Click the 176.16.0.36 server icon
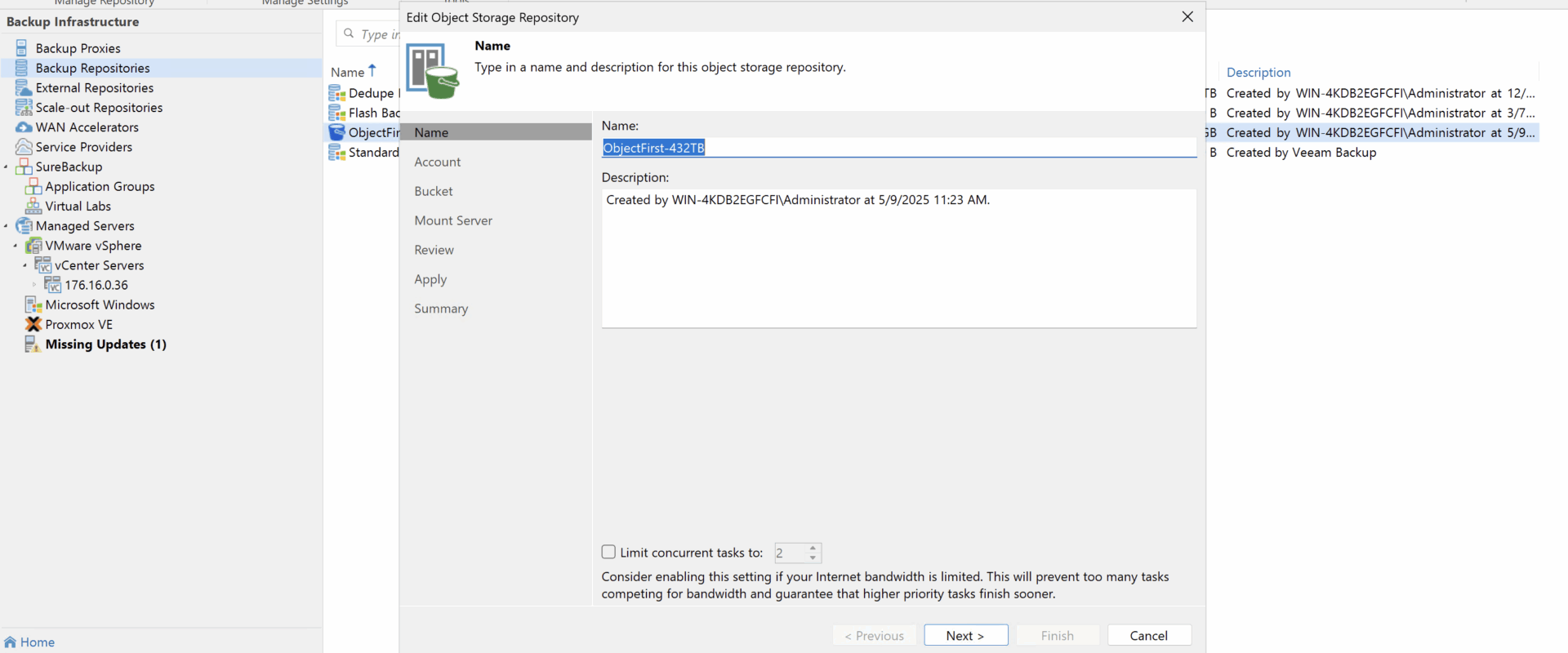This screenshot has width=1568, height=653. click(53, 285)
